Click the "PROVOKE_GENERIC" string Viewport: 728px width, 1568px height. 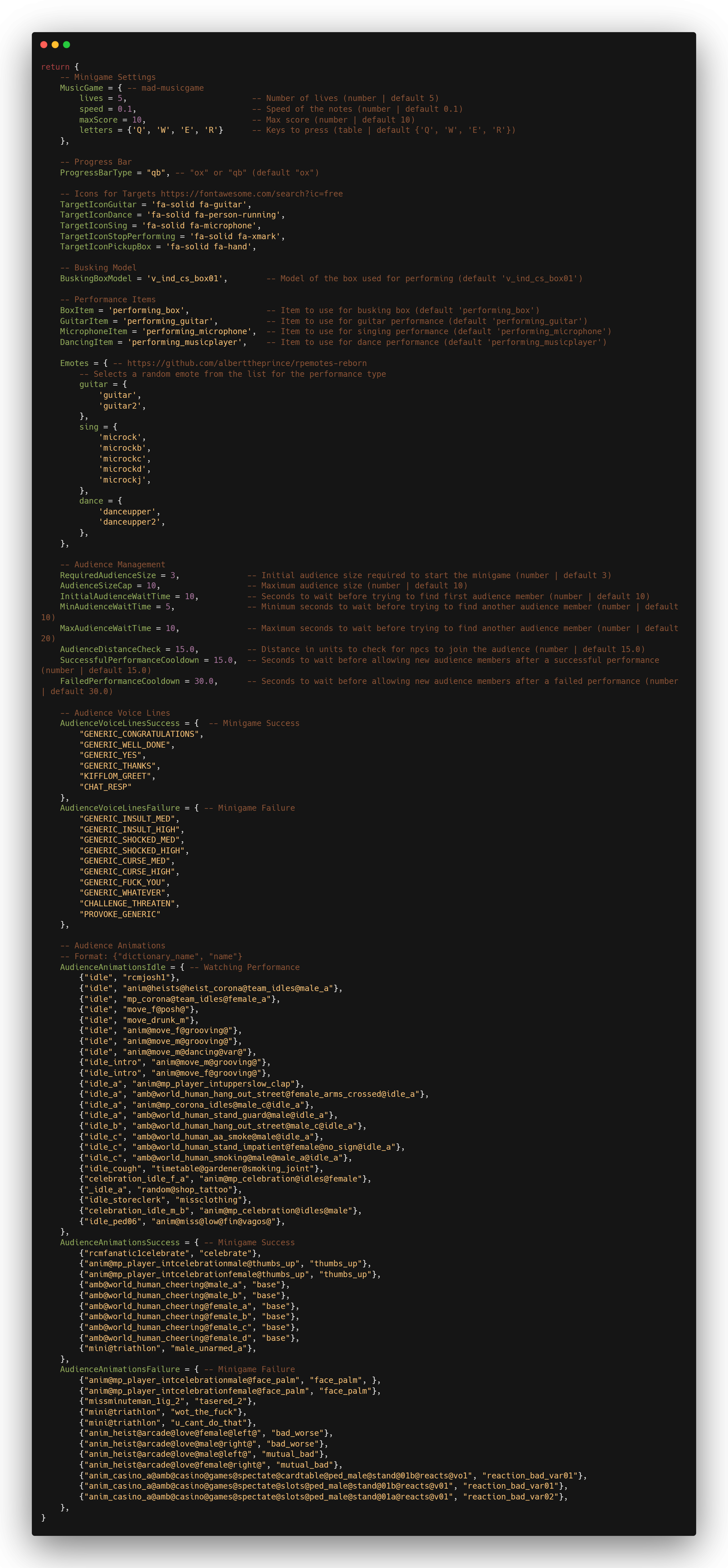click(120, 914)
